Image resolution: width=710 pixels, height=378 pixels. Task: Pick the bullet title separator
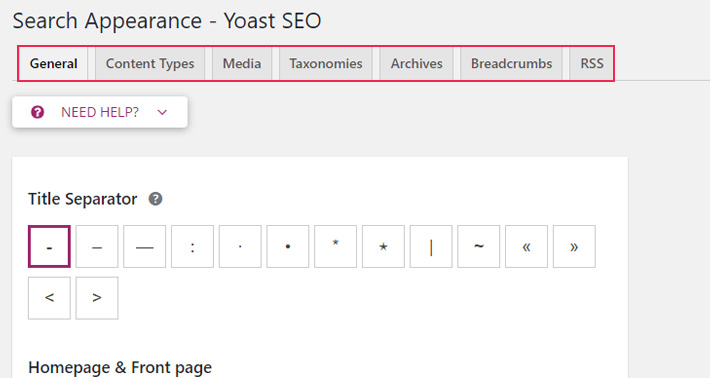tap(288, 247)
